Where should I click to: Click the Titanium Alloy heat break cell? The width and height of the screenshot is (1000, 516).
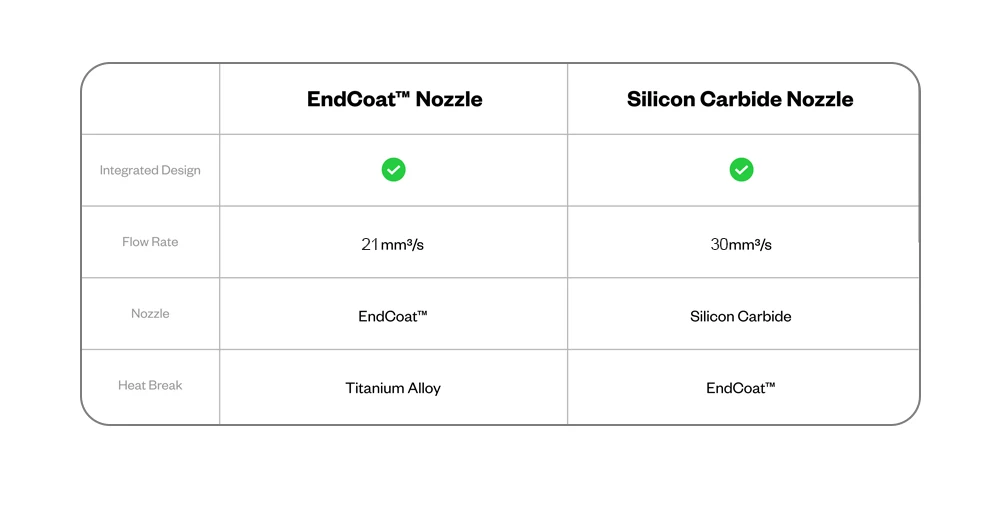click(393, 388)
